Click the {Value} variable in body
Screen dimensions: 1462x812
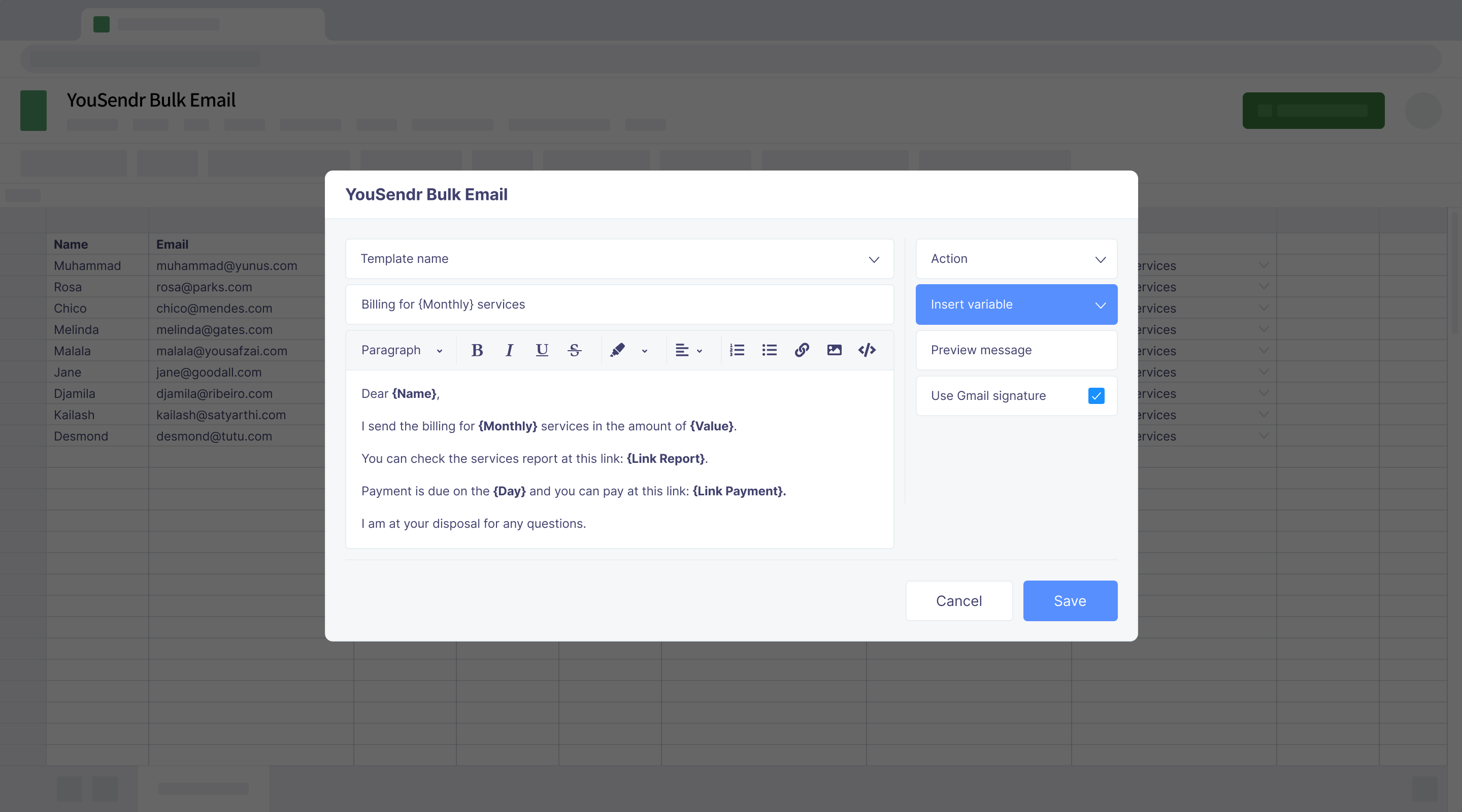(712, 426)
